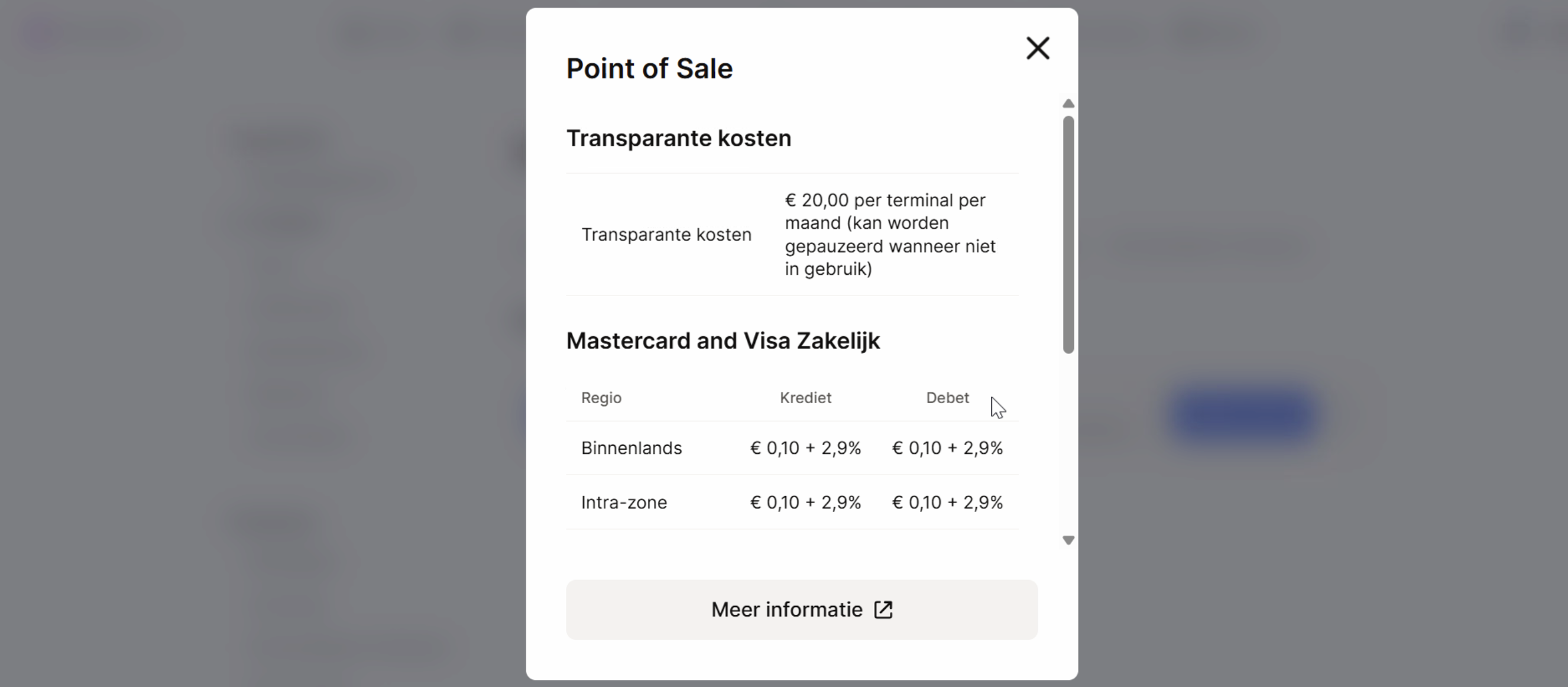This screenshot has height=687, width=1568.
Task: Click the Intra-zone row label
Action: point(624,503)
